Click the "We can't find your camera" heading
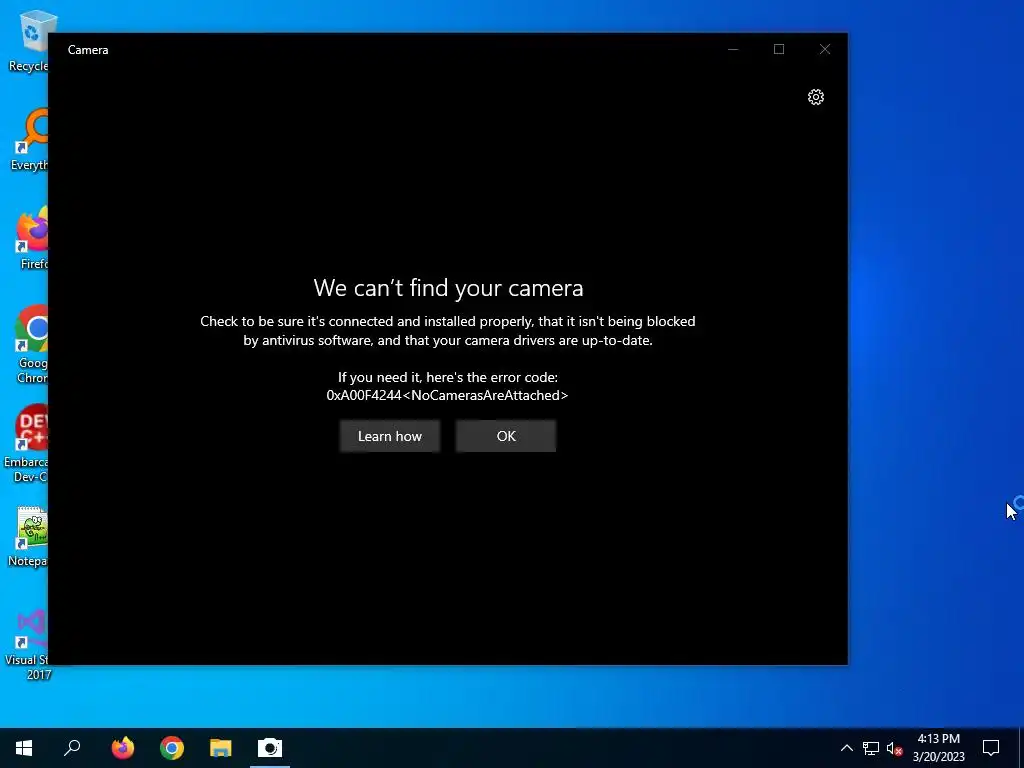 pyautogui.click(x=448, y=288)
